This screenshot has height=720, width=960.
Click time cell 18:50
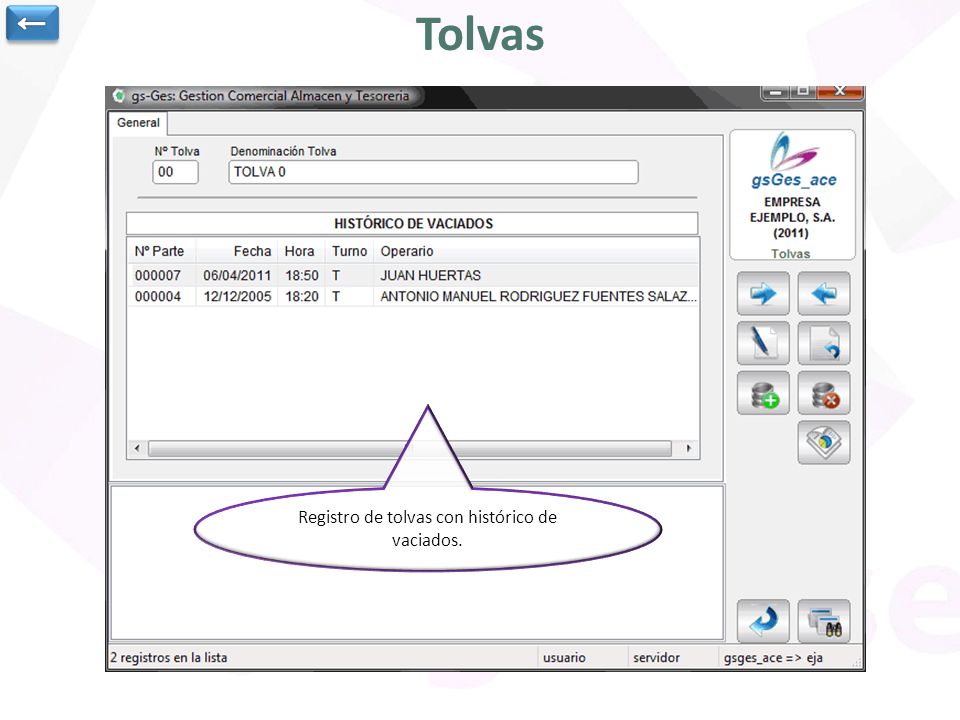pos(302,276)
